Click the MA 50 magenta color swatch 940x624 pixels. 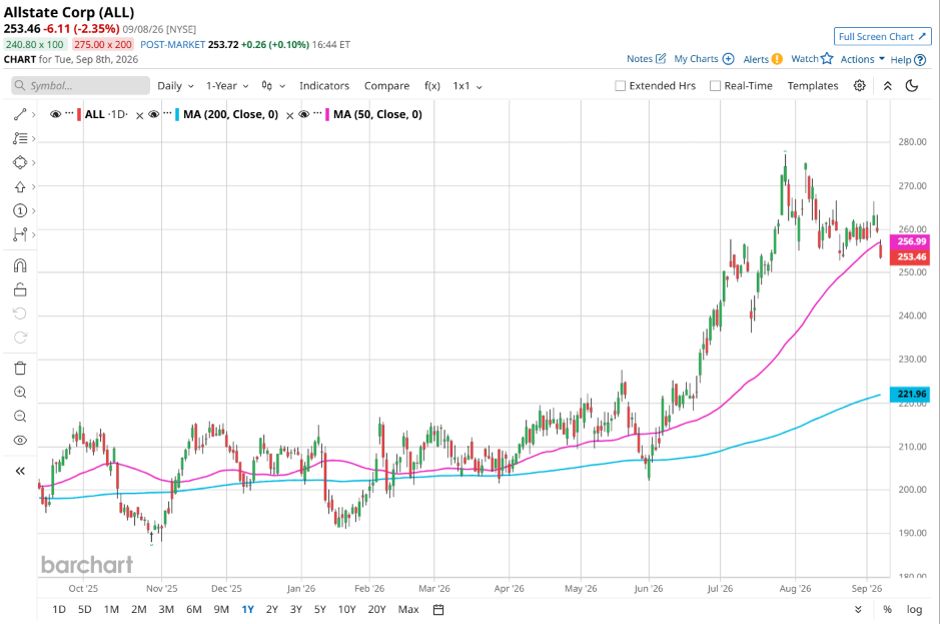(x=327, y=114)
